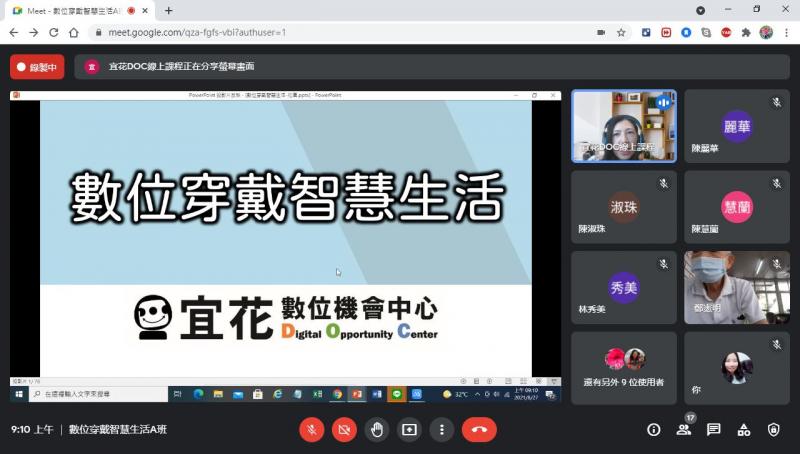Open meeting details info icon

tap(654, 430)
